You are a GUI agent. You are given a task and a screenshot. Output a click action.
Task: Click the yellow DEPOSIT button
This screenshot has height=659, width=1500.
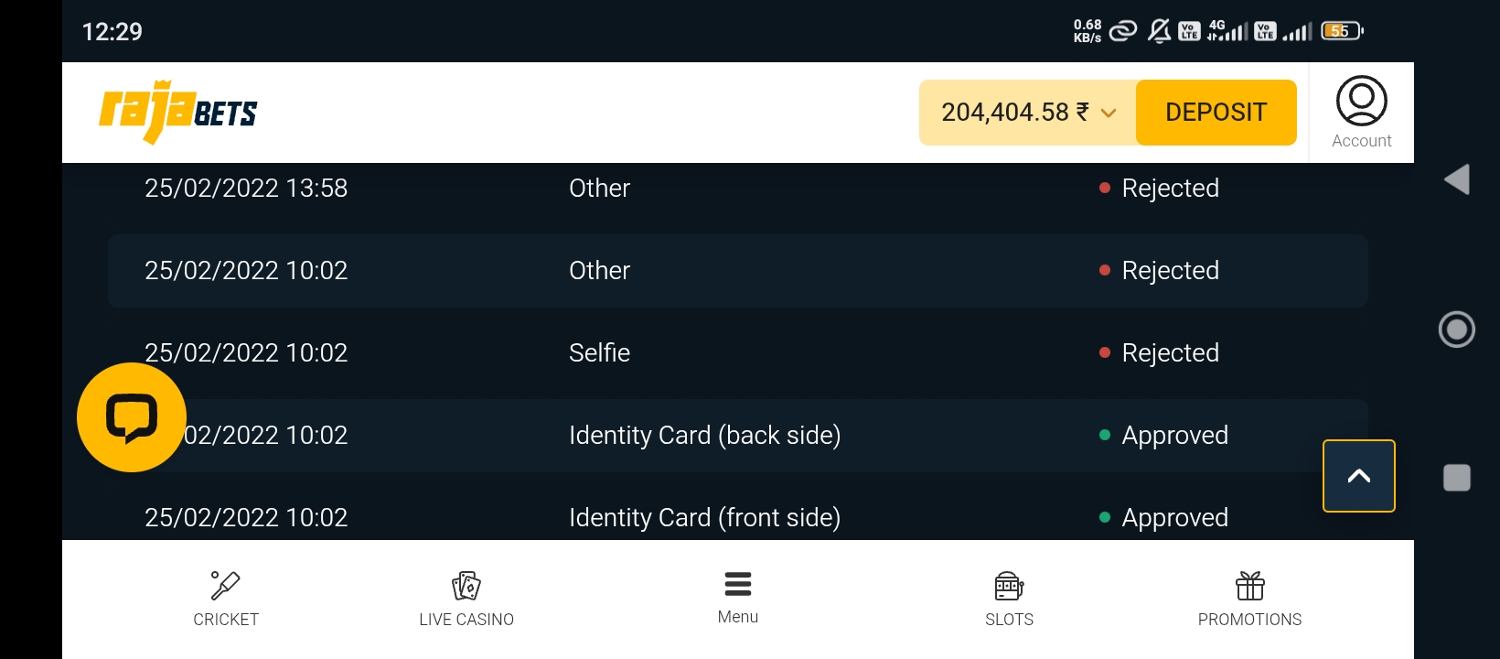[1216, 112]
